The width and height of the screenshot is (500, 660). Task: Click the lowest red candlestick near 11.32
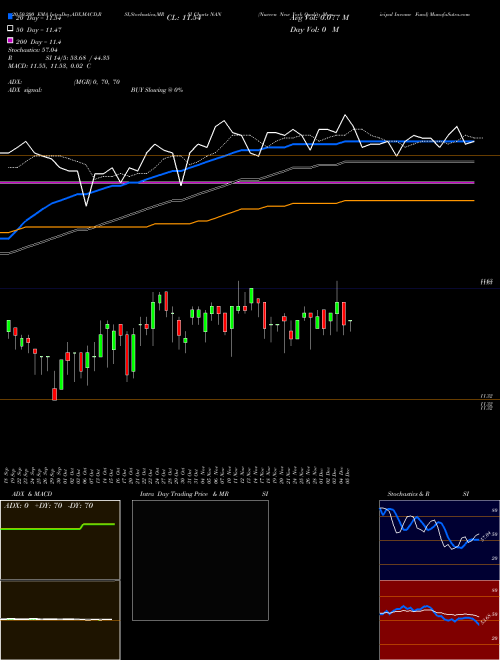click(x=54, y=394)
